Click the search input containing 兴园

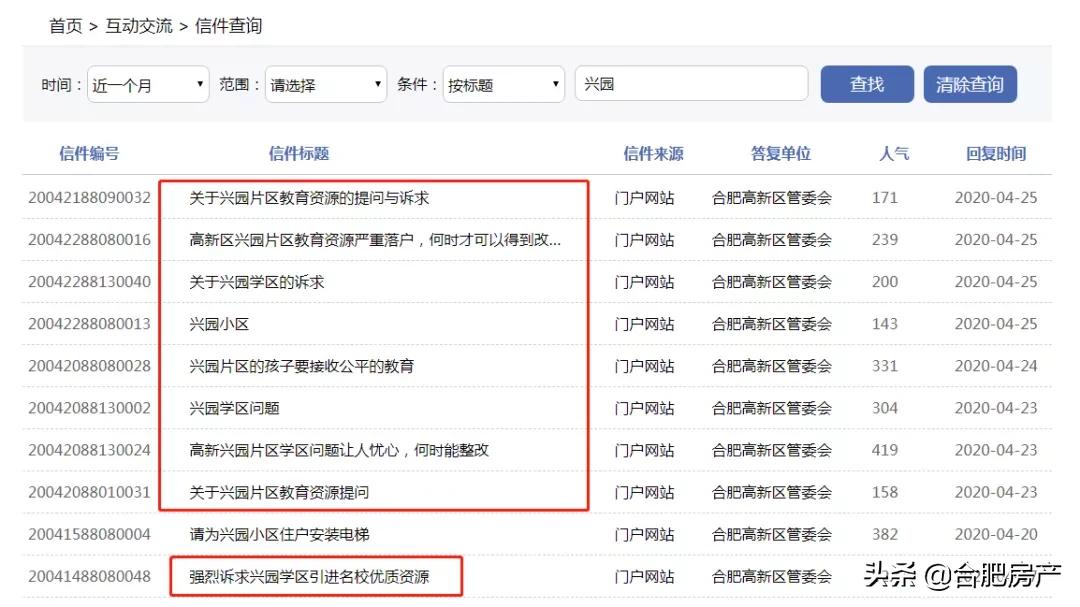[691, 84]
